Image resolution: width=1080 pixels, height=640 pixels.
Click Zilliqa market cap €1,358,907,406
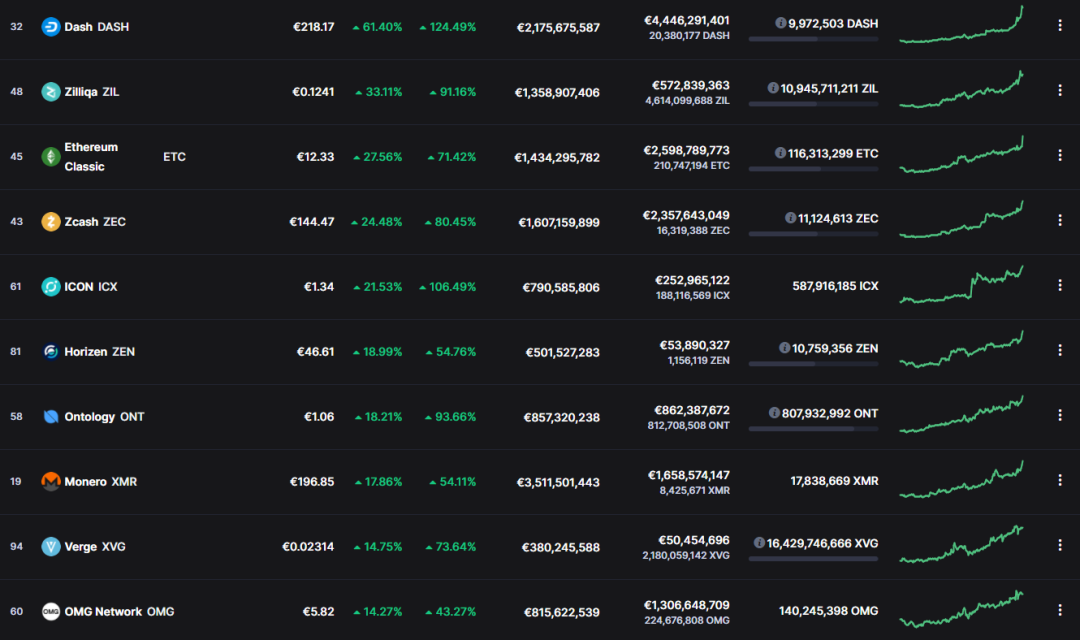(x=557, y=92)
